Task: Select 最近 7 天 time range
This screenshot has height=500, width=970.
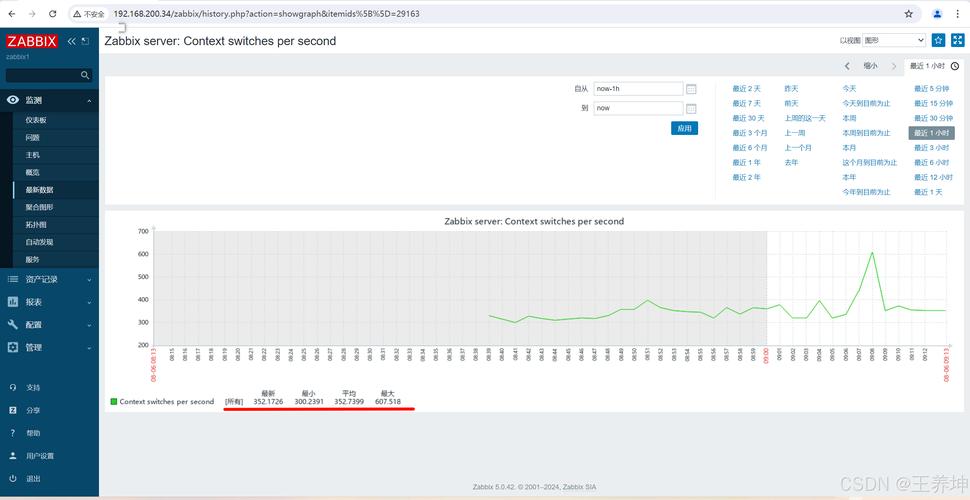Action: pos(746,103)
